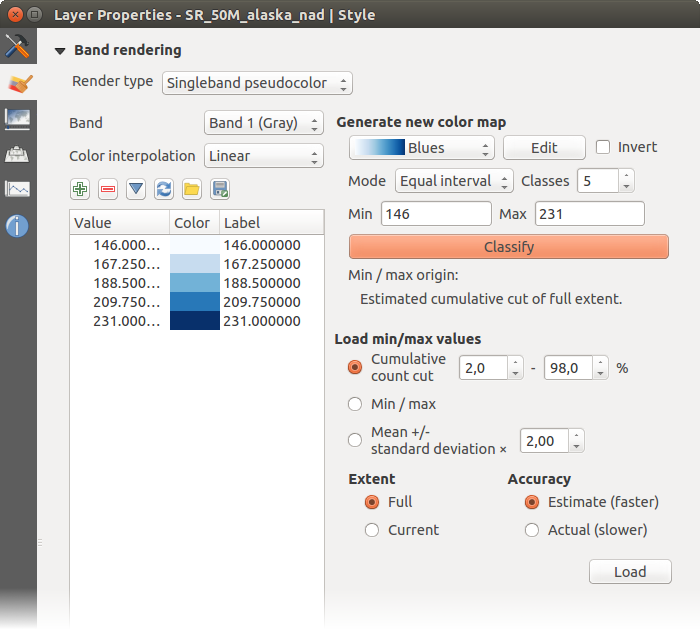700x630 pixels.
Task: Open the Render type dropdown
Action: click(x=257, y=82)
